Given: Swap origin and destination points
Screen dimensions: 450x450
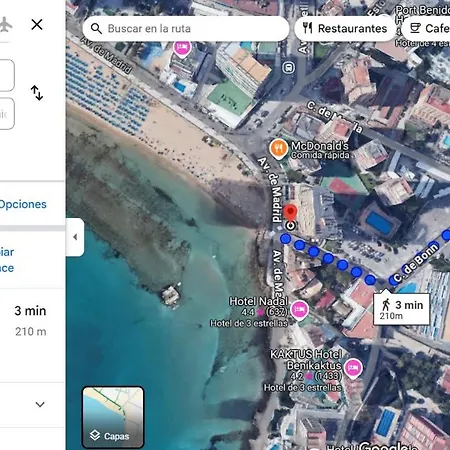Looking at the screenshot, I should pos(37,93).
